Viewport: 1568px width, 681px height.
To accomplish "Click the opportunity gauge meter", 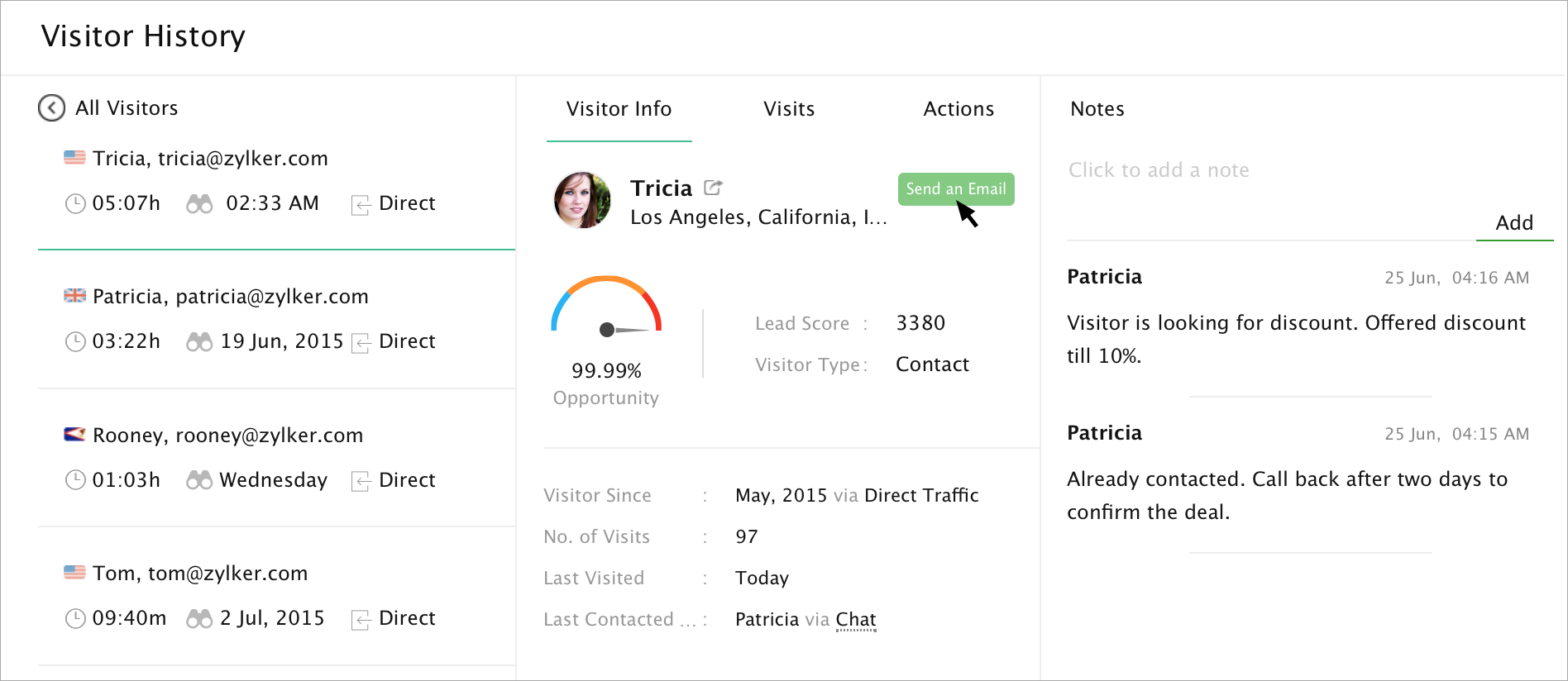I will pyautogui.click(x=607, y=307).
